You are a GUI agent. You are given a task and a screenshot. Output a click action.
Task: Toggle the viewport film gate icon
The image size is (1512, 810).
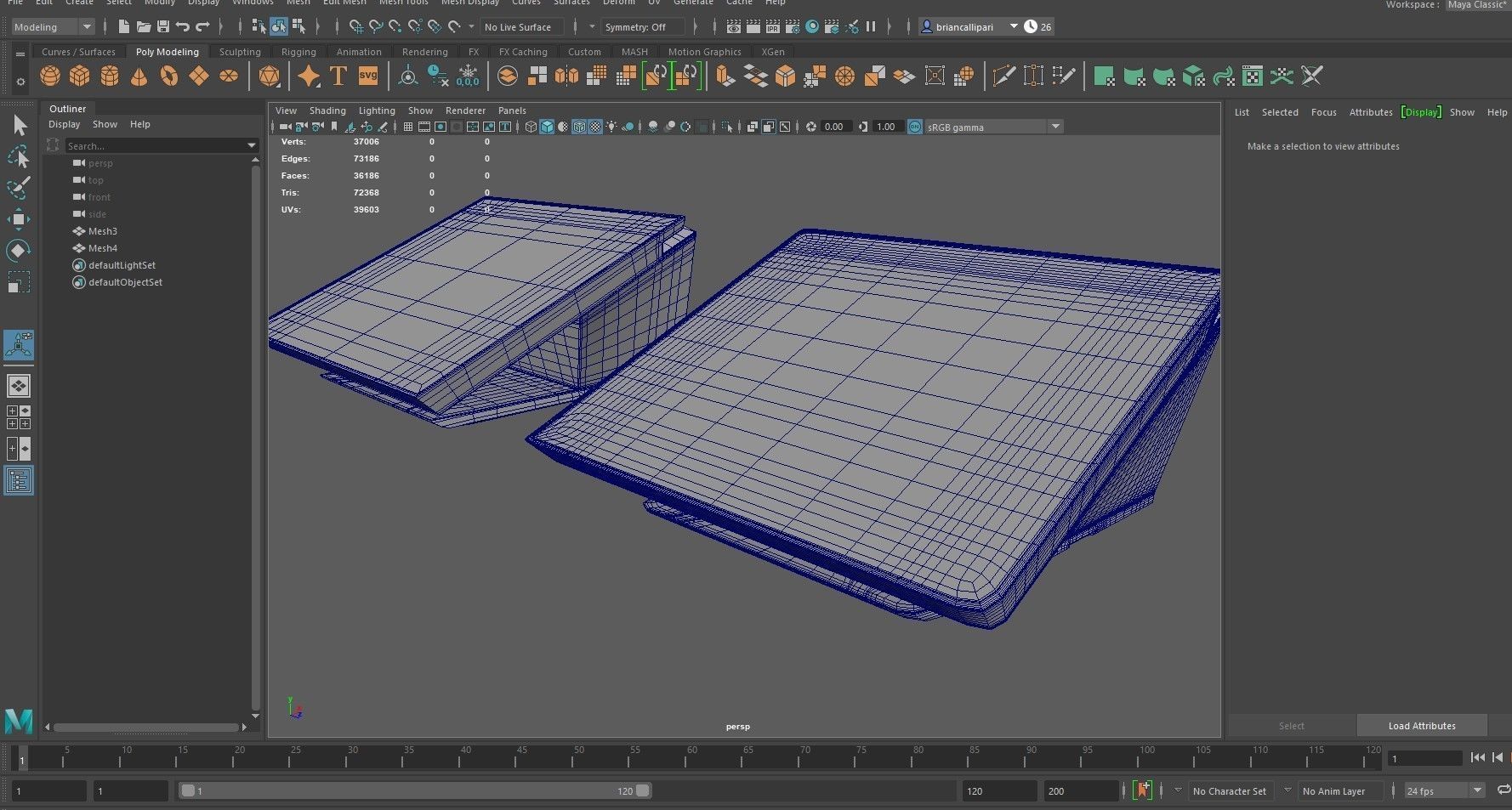click(x=424, y=127)
